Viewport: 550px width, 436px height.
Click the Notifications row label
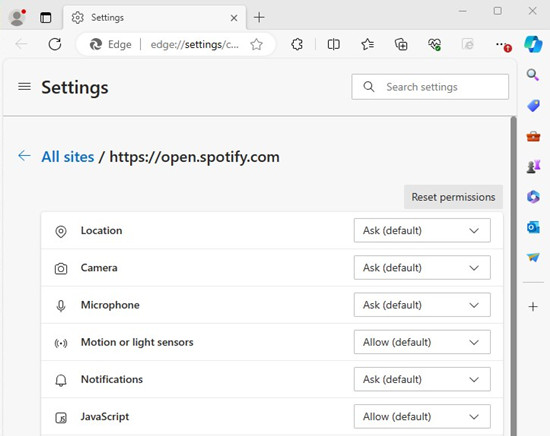point(112,379)
